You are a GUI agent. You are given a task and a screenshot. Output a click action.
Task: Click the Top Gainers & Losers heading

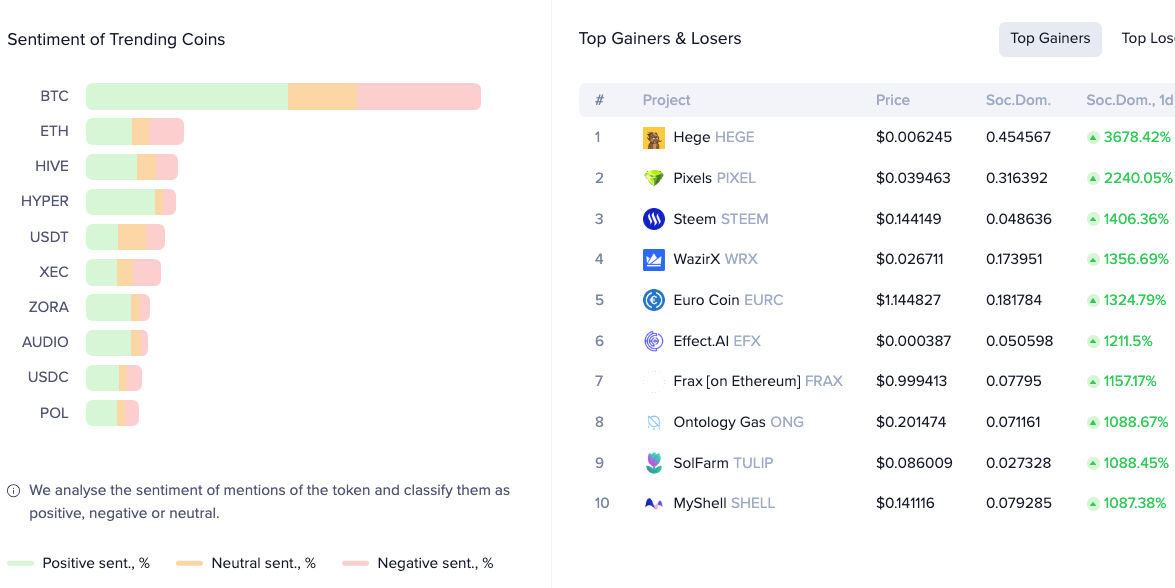660,39
